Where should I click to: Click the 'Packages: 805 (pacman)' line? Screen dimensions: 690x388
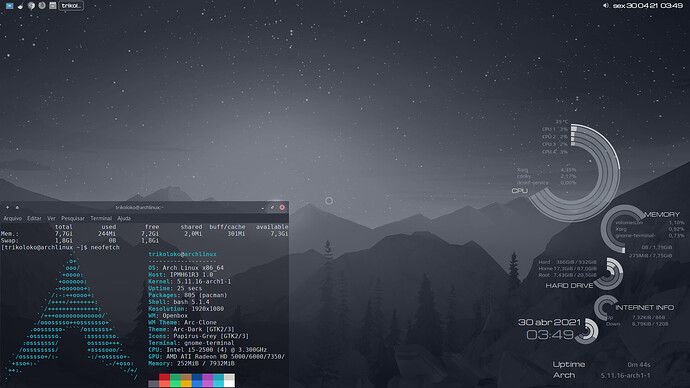point(188,295)
